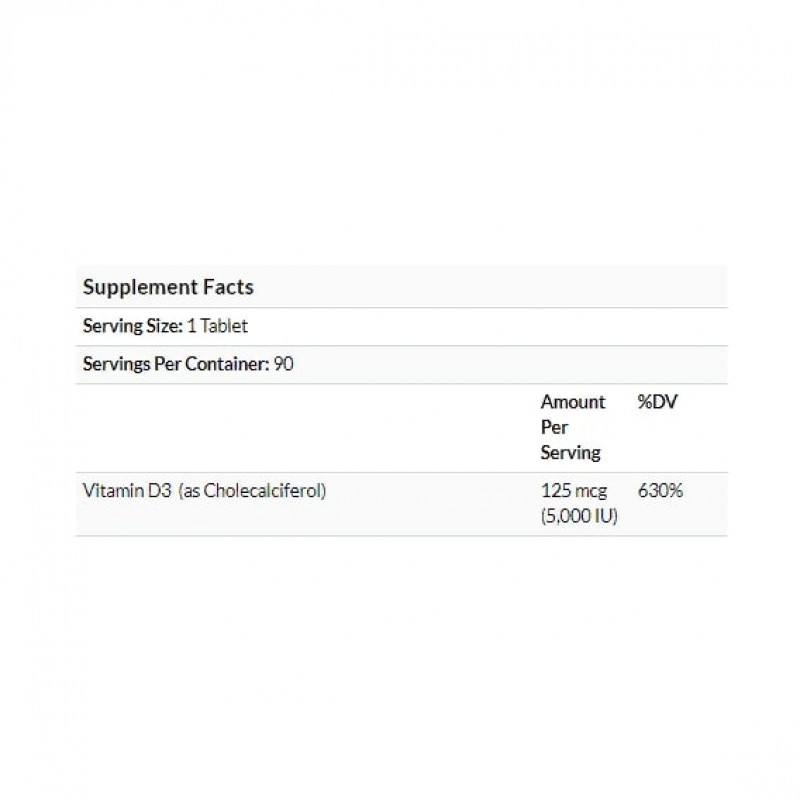Click the "630%" daily value
800x800 pixels.
659,492
